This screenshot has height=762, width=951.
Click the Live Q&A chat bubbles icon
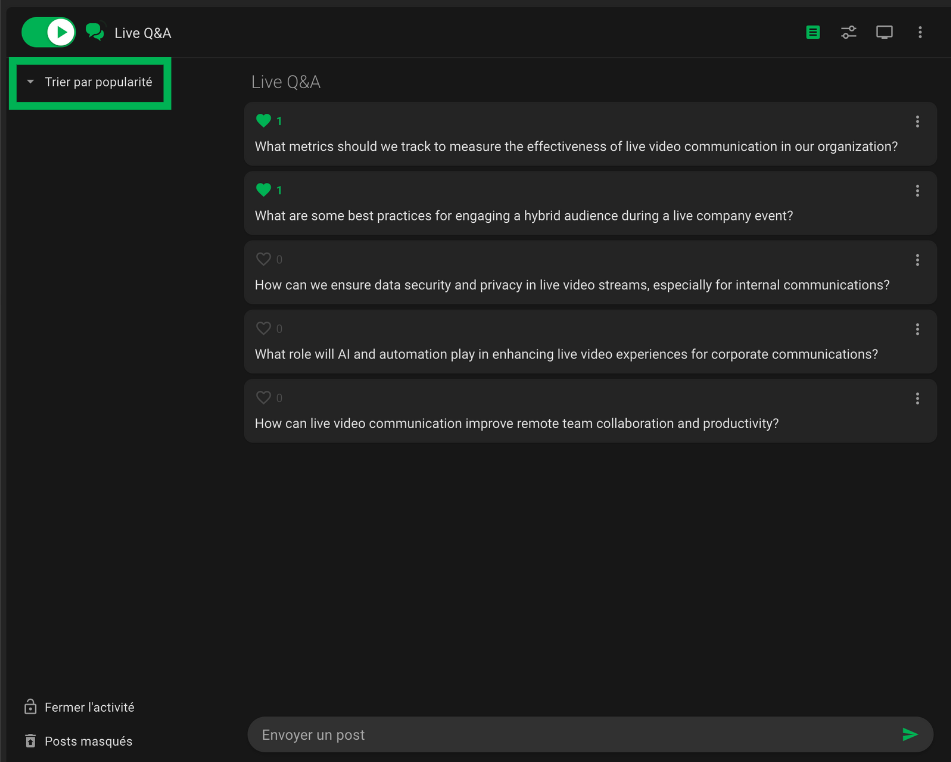coord(95,32)
